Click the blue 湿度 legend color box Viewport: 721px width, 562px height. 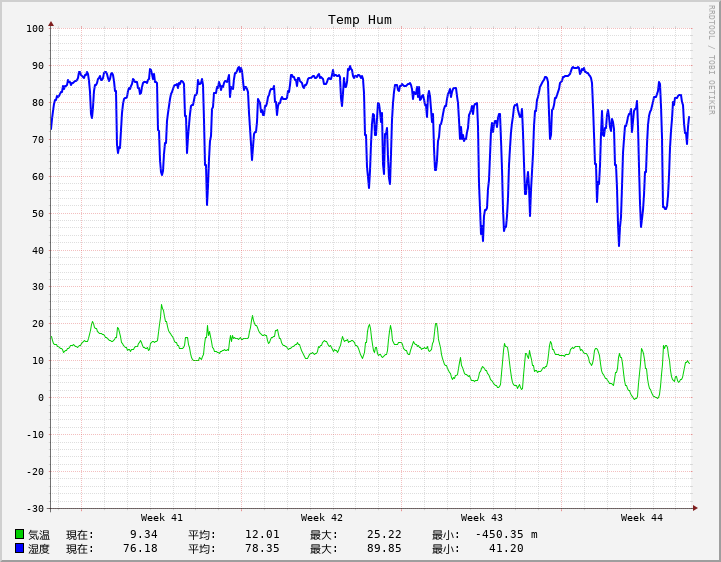pos(19,548)
